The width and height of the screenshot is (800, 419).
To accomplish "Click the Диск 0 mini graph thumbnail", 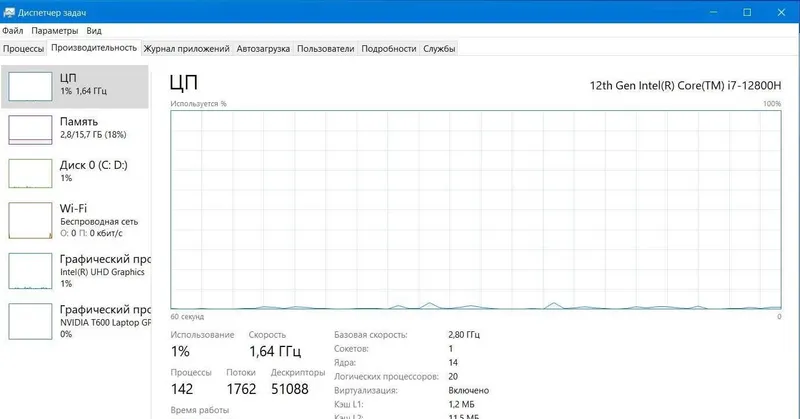I will (x=30, y=173).
